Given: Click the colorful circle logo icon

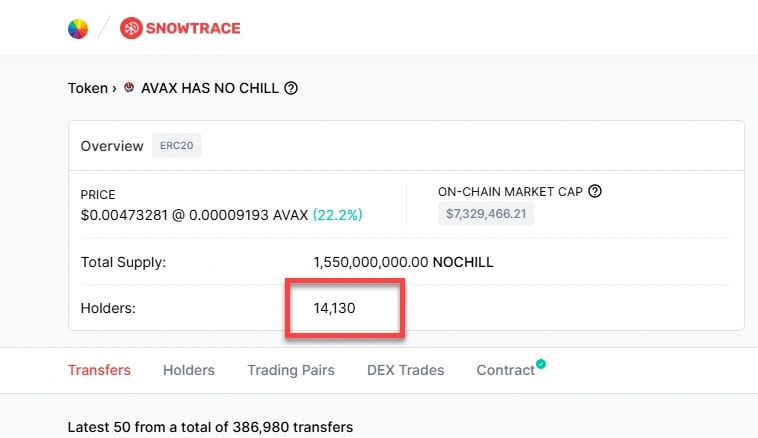Looking at the screenshot, I should click(78, 28).
